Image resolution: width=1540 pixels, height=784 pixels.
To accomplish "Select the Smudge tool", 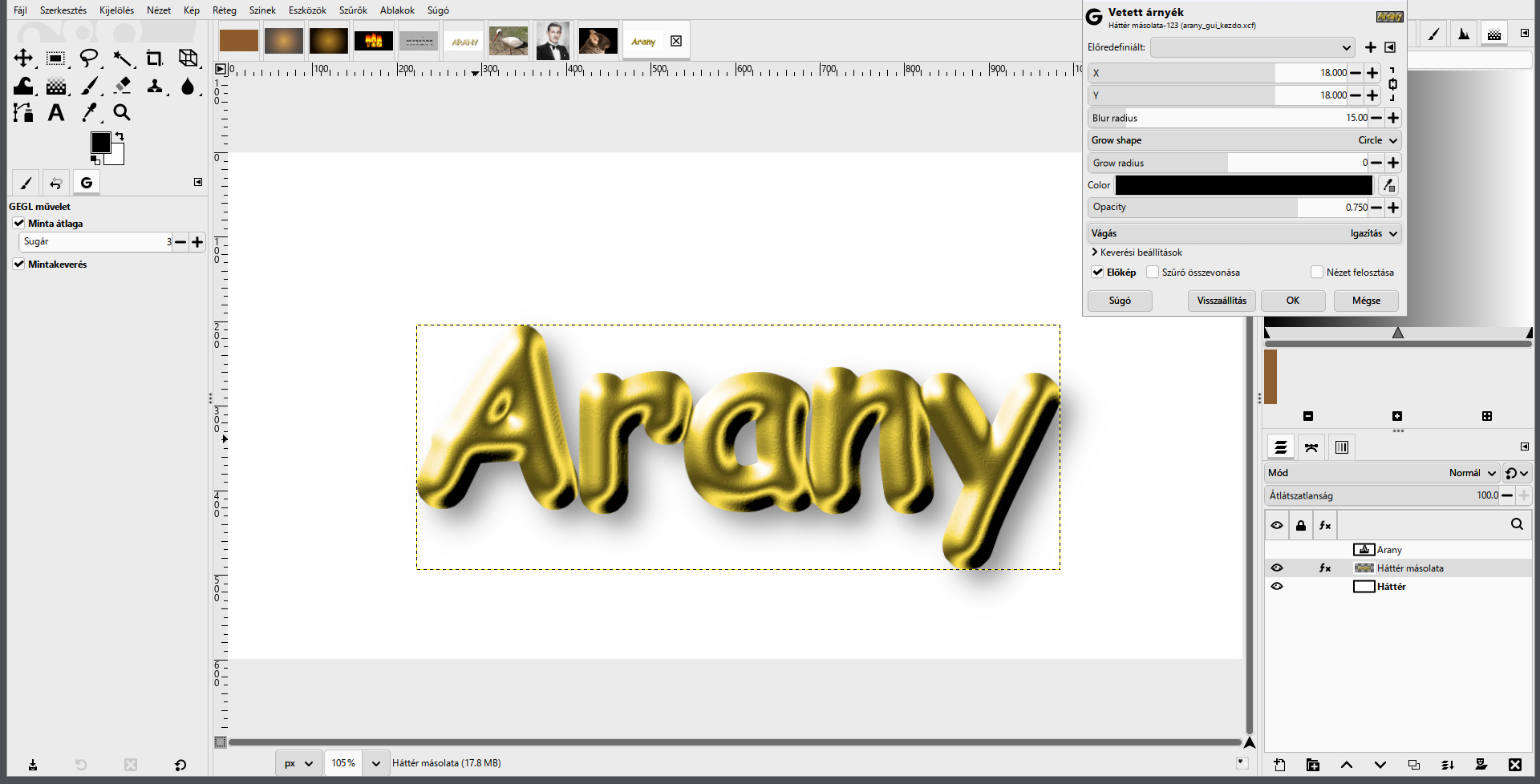I will pos(188,86).
